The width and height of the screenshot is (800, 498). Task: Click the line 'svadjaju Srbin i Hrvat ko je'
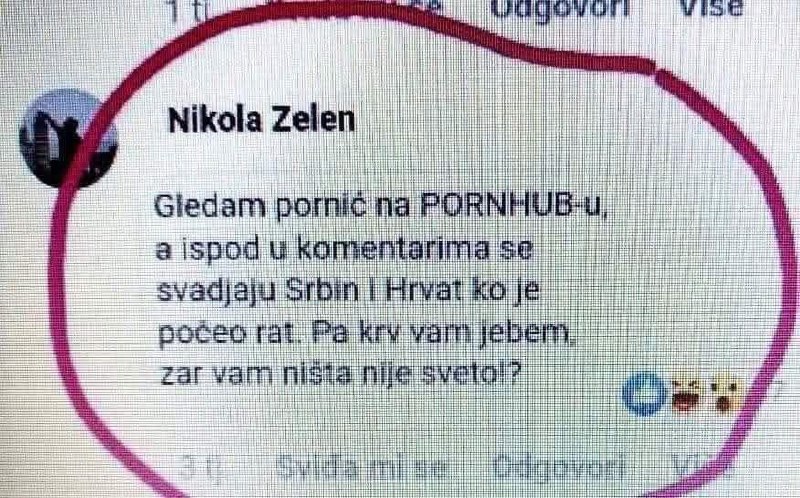tap(348, 292)
